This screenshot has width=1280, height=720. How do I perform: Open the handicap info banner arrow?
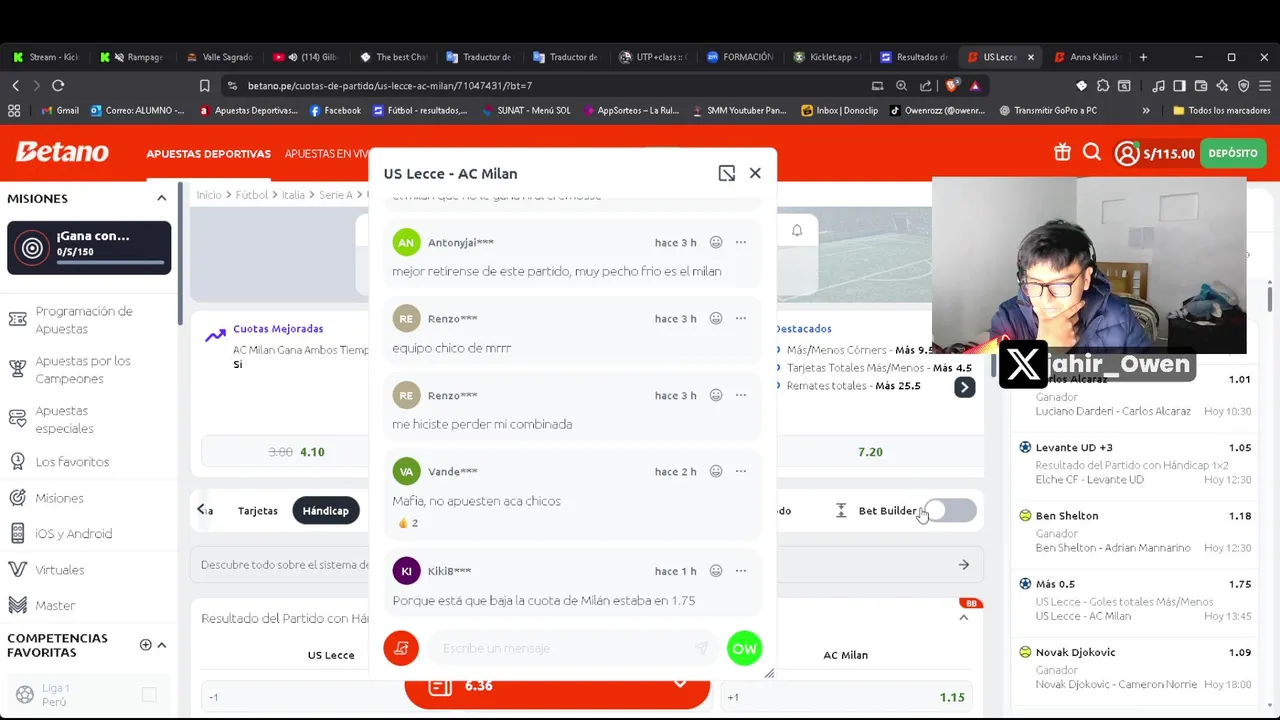click(x=964, y=565)
